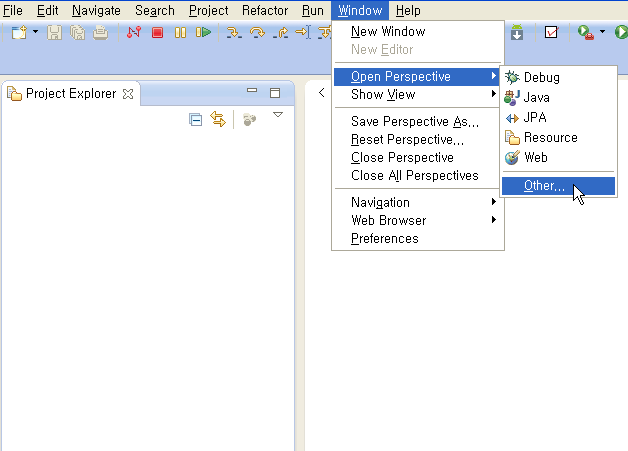Open the New file dropdown arrow
Viewport: 628px width, 451px height.
pos(35,31)
